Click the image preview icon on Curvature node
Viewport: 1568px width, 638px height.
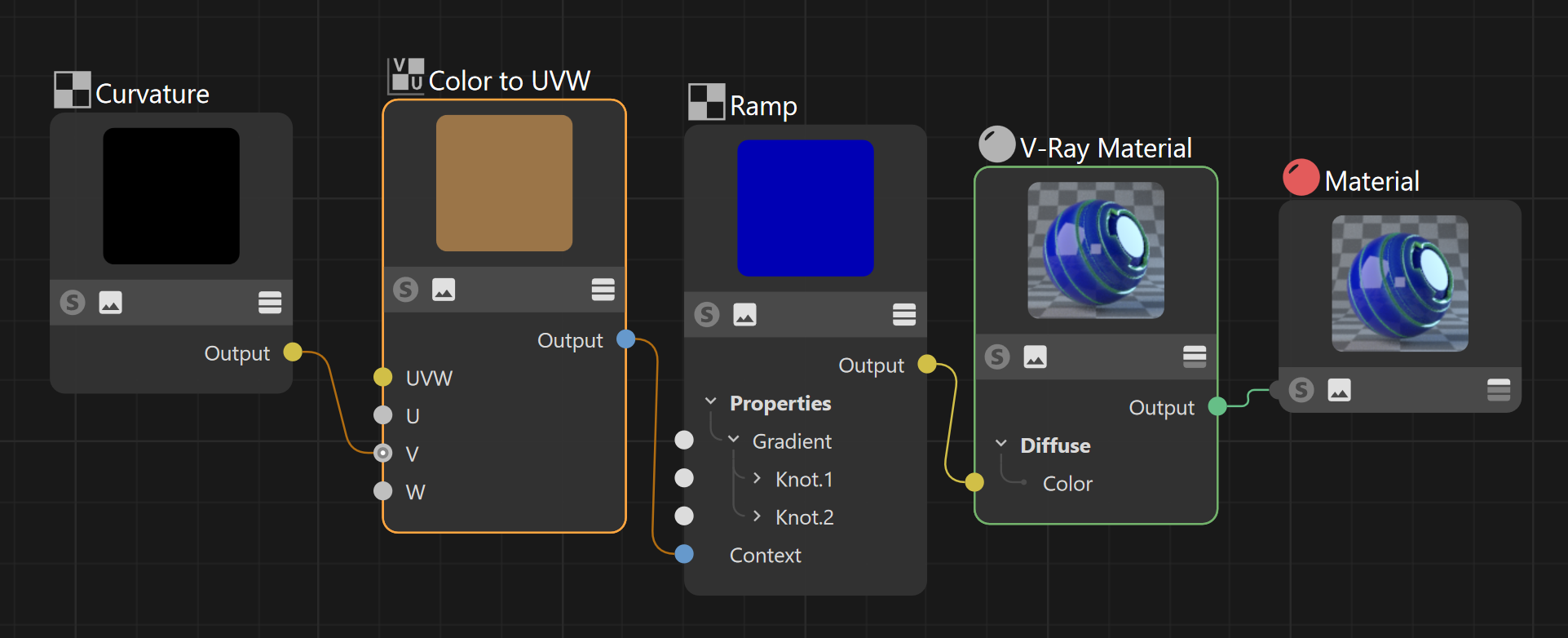(x=110, y=303)
